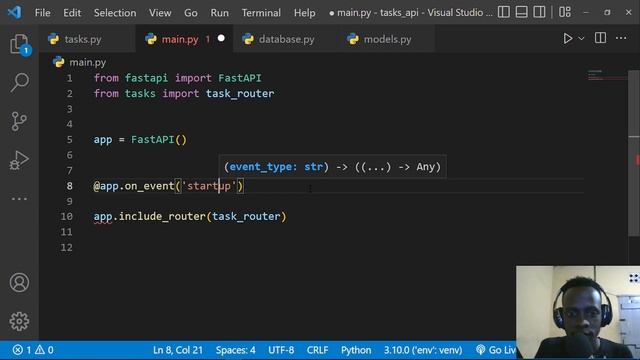Go to line via Ln 8, Col 21
This screenshot has height=360, width=640.
point(178,350)
